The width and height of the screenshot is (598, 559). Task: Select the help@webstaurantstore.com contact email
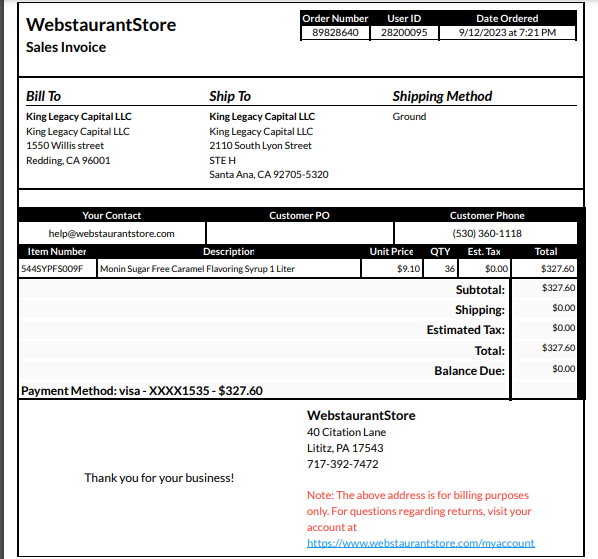tap(111, 233)
